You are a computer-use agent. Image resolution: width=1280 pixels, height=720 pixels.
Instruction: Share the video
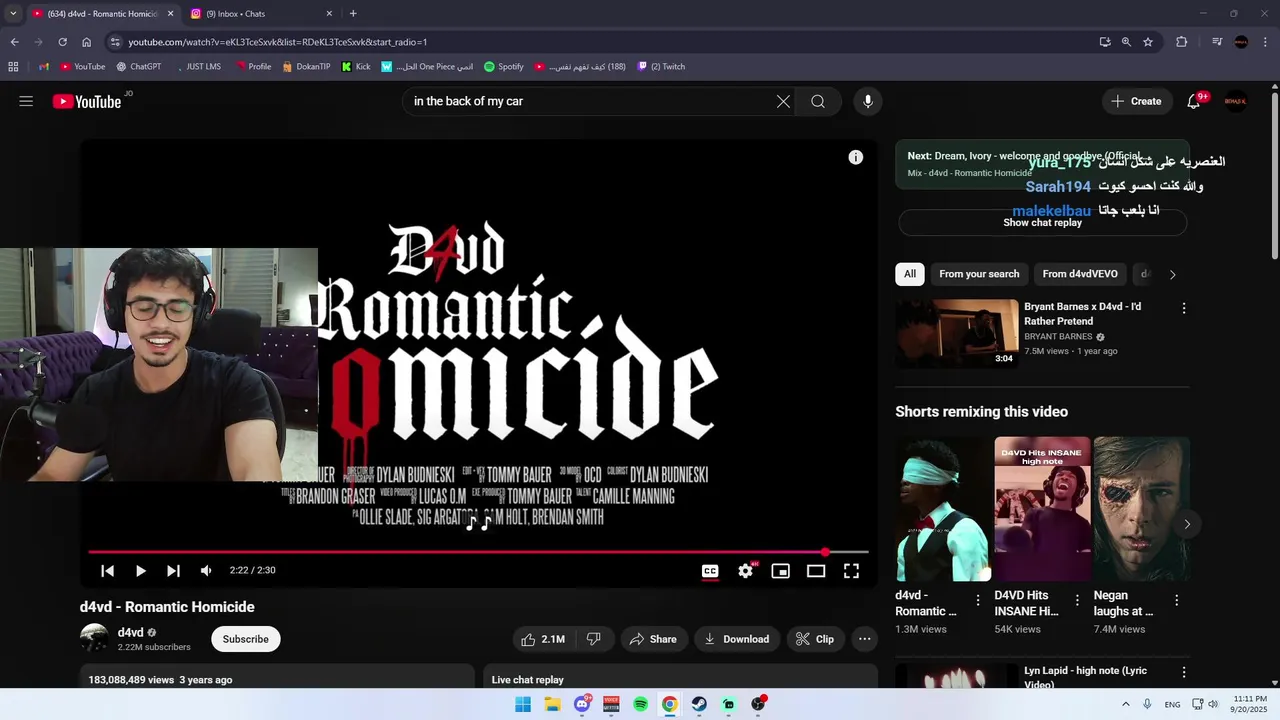[x=652, y=639]
